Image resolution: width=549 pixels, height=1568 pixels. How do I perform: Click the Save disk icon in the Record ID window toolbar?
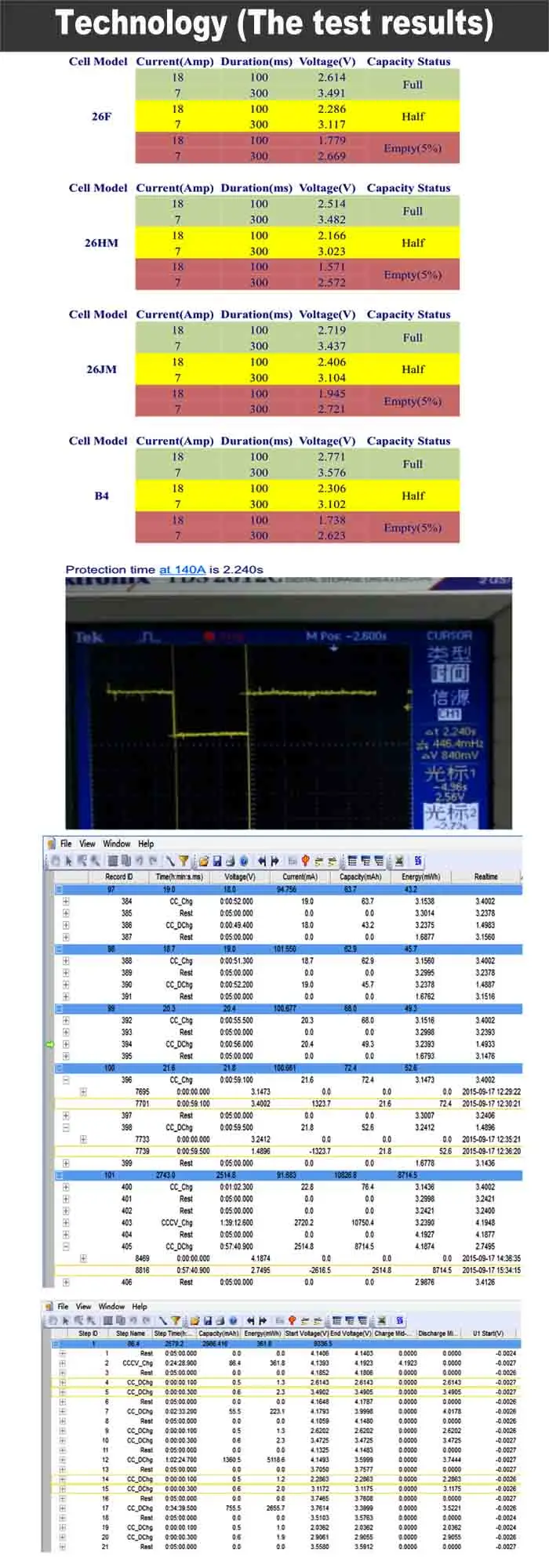[216, 861]
